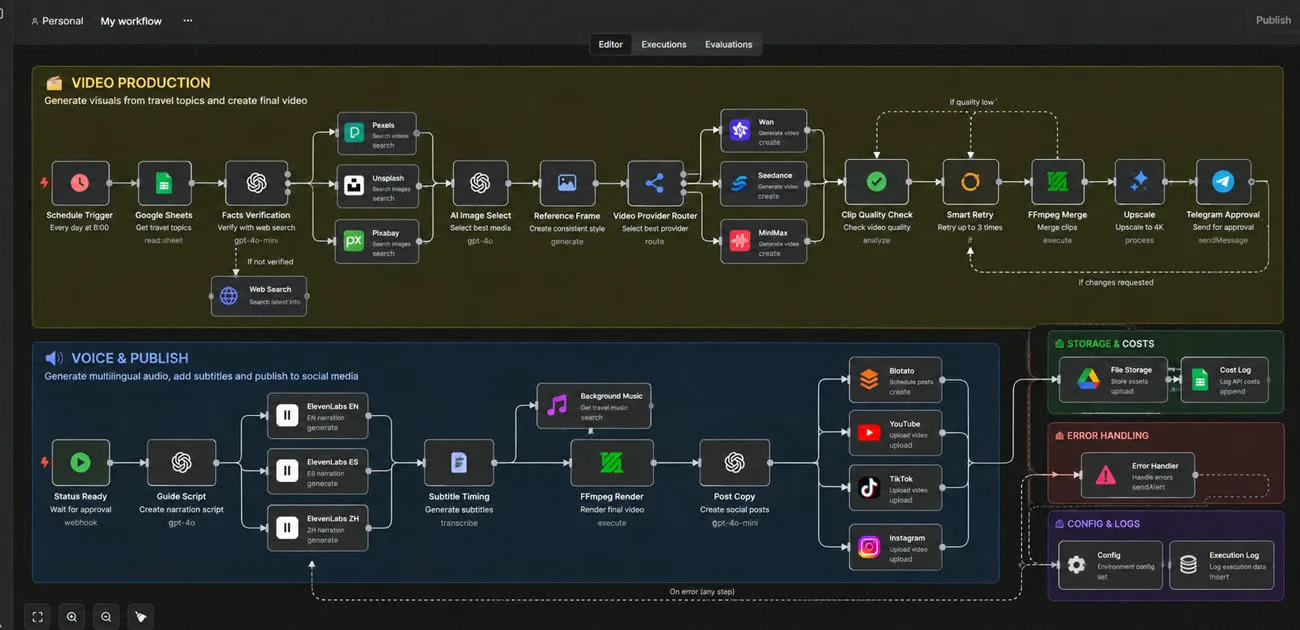Click the ElevenLabs ZH narration node
Screen dimensions: 1300x630
coord(318,527)
